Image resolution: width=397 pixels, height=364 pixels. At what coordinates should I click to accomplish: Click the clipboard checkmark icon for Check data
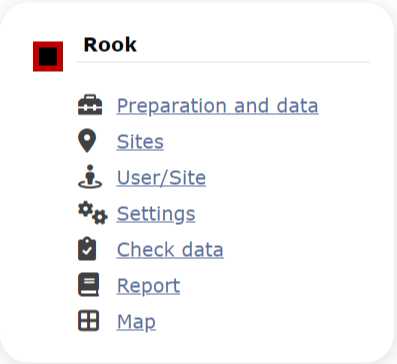pos(87,249)
